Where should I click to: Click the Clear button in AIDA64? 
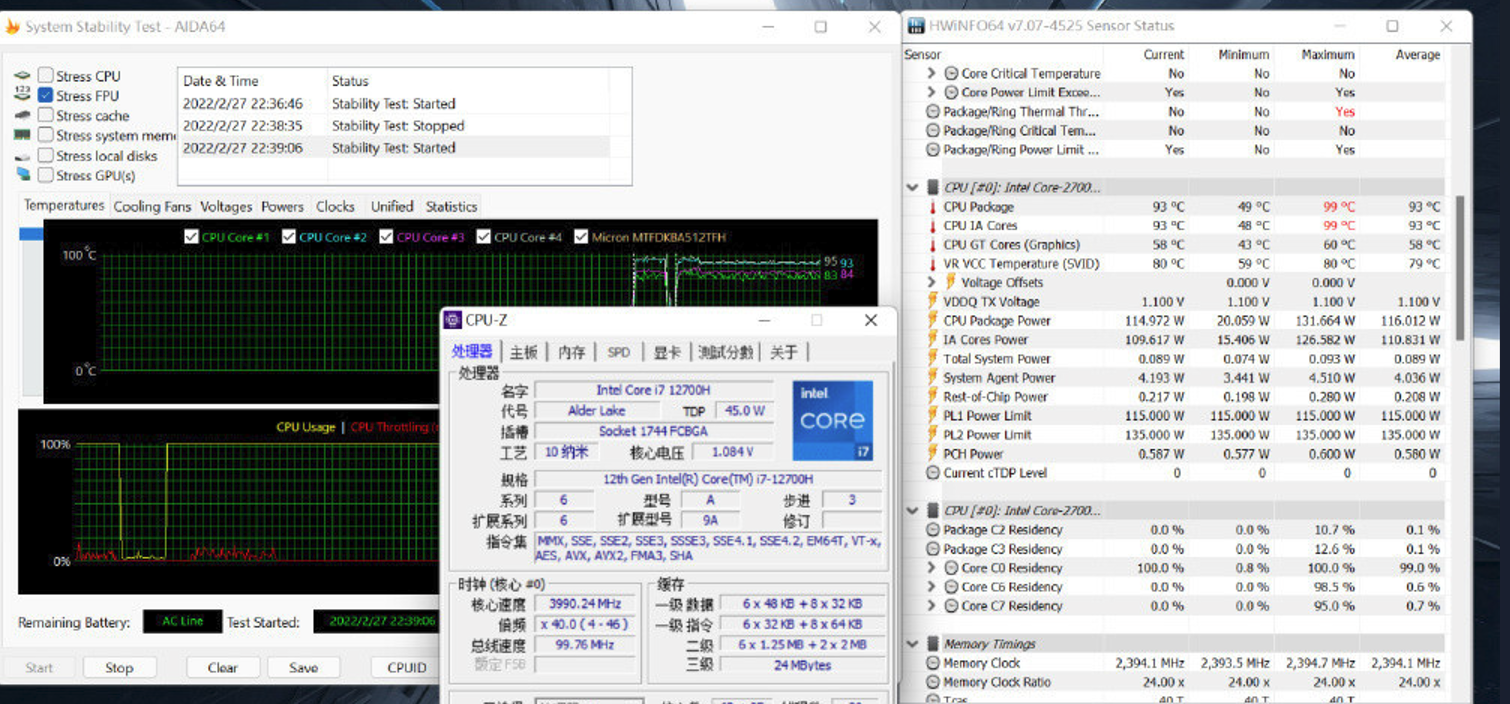pos(222,668)
